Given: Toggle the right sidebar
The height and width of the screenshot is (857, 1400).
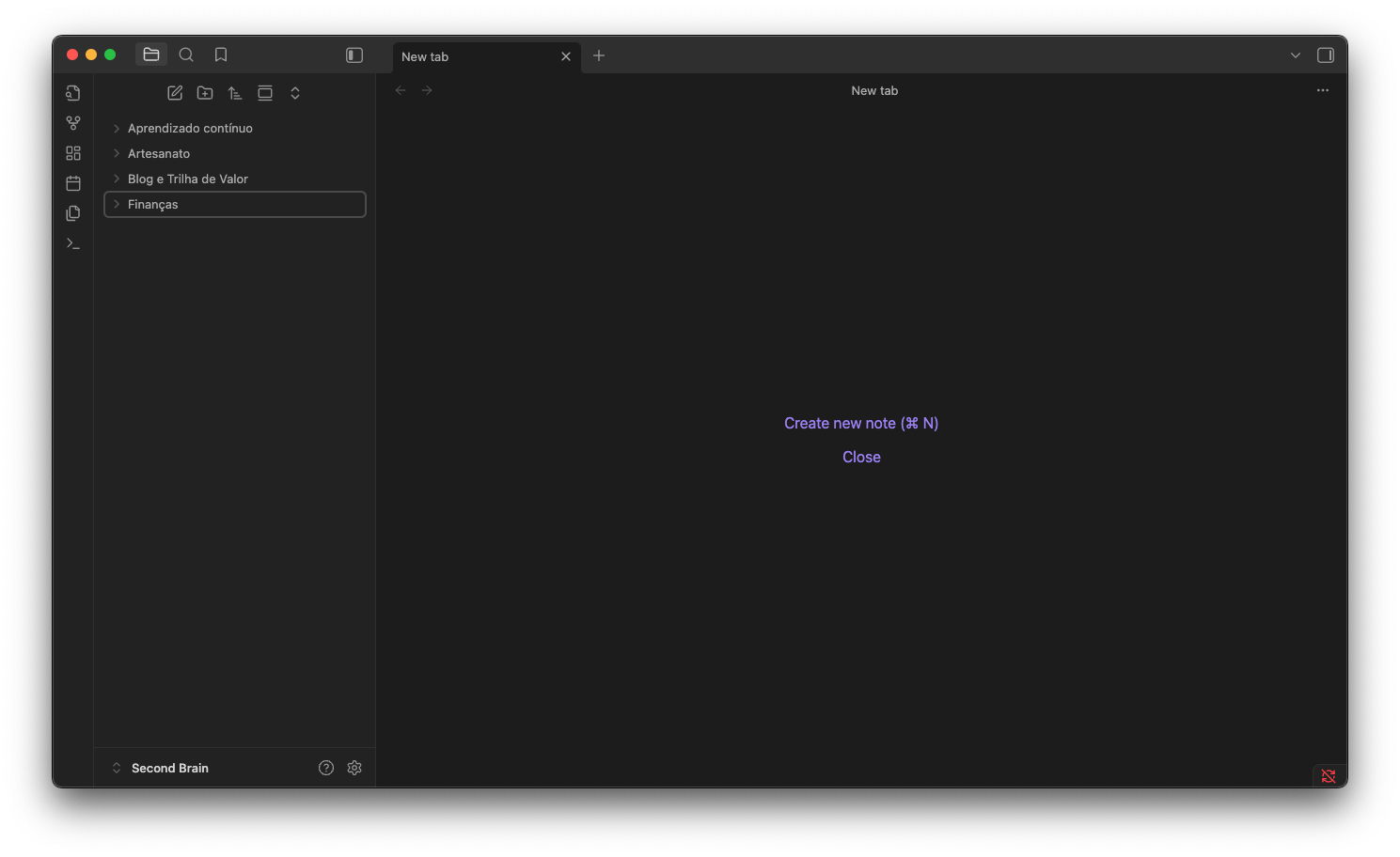Looking at the screenshot, I should tap(1326, 55).
